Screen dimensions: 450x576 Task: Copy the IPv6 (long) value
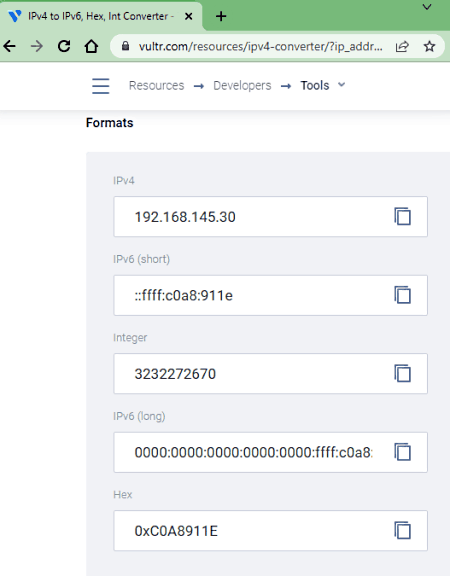403,452
